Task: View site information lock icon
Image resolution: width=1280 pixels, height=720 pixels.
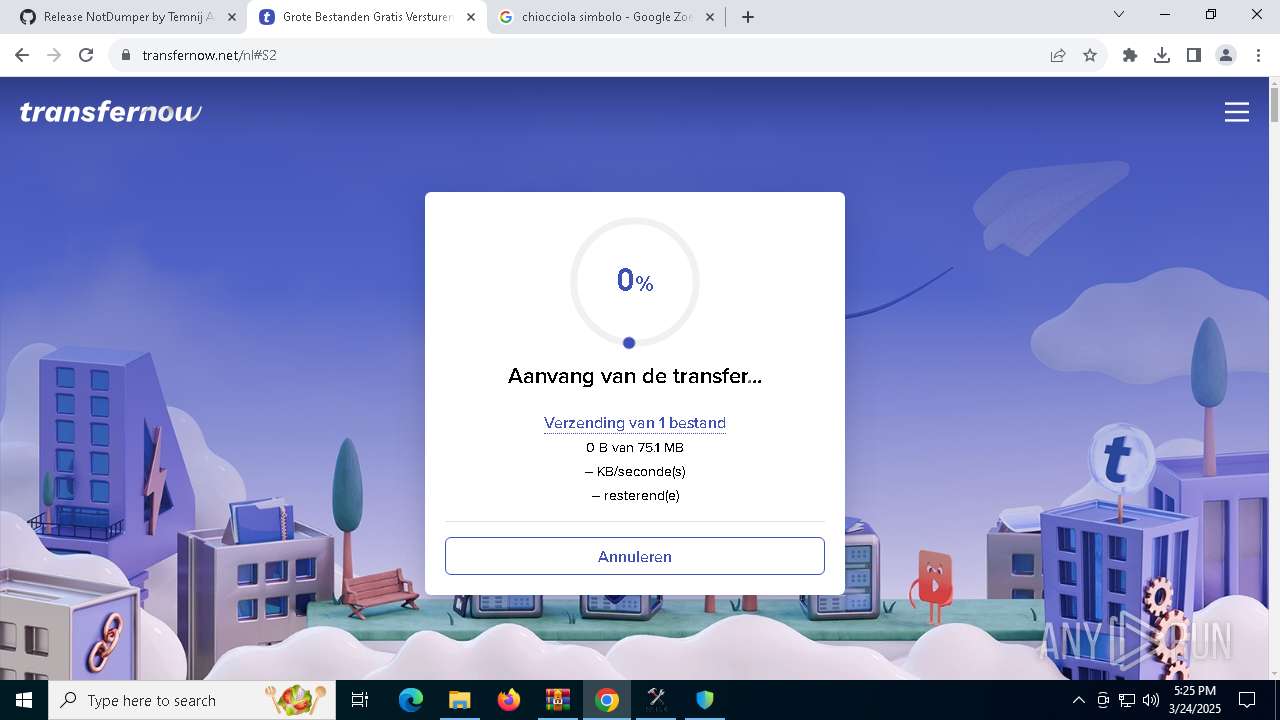Action: (x=126, y=55)
